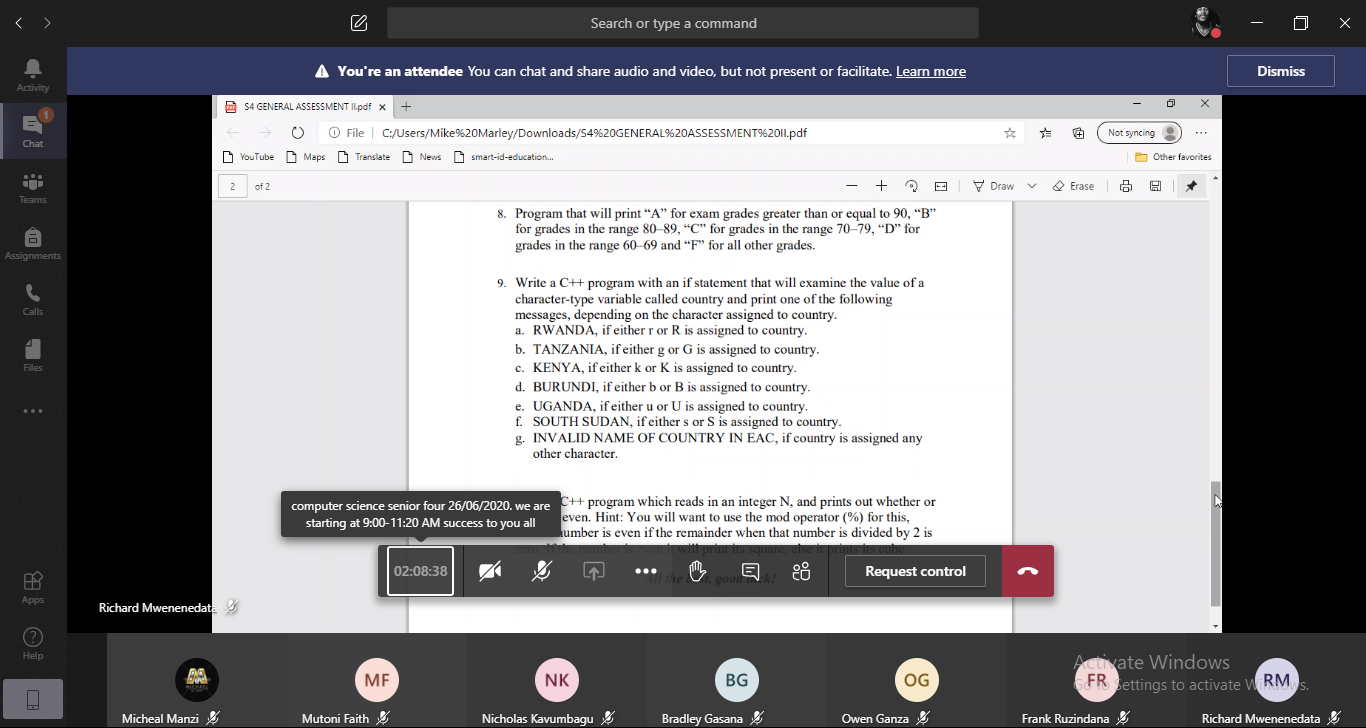Open the Translate bookmark

tap(364, 157)
